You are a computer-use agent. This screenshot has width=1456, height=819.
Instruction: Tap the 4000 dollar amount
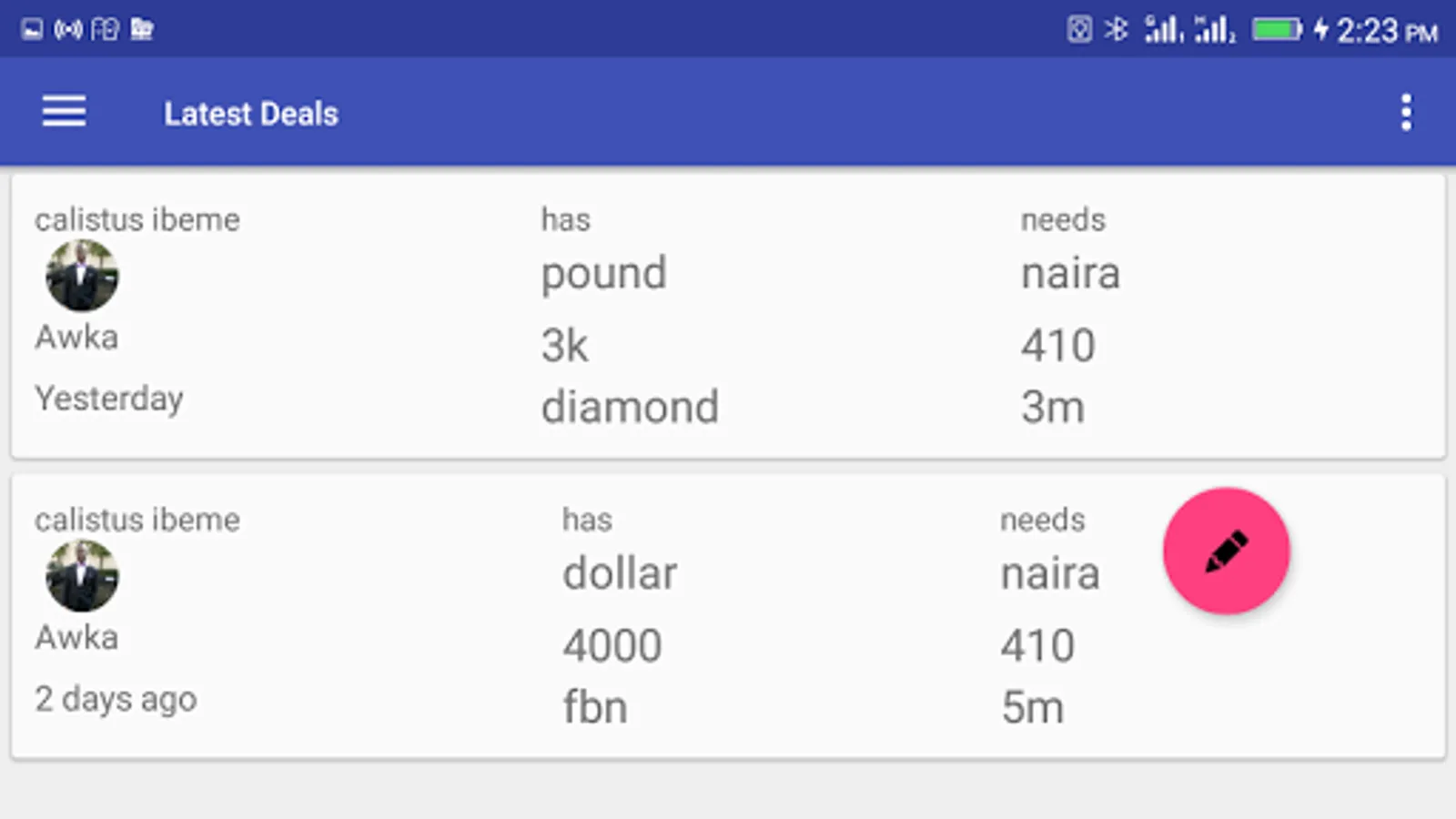[x=612, y=645]
